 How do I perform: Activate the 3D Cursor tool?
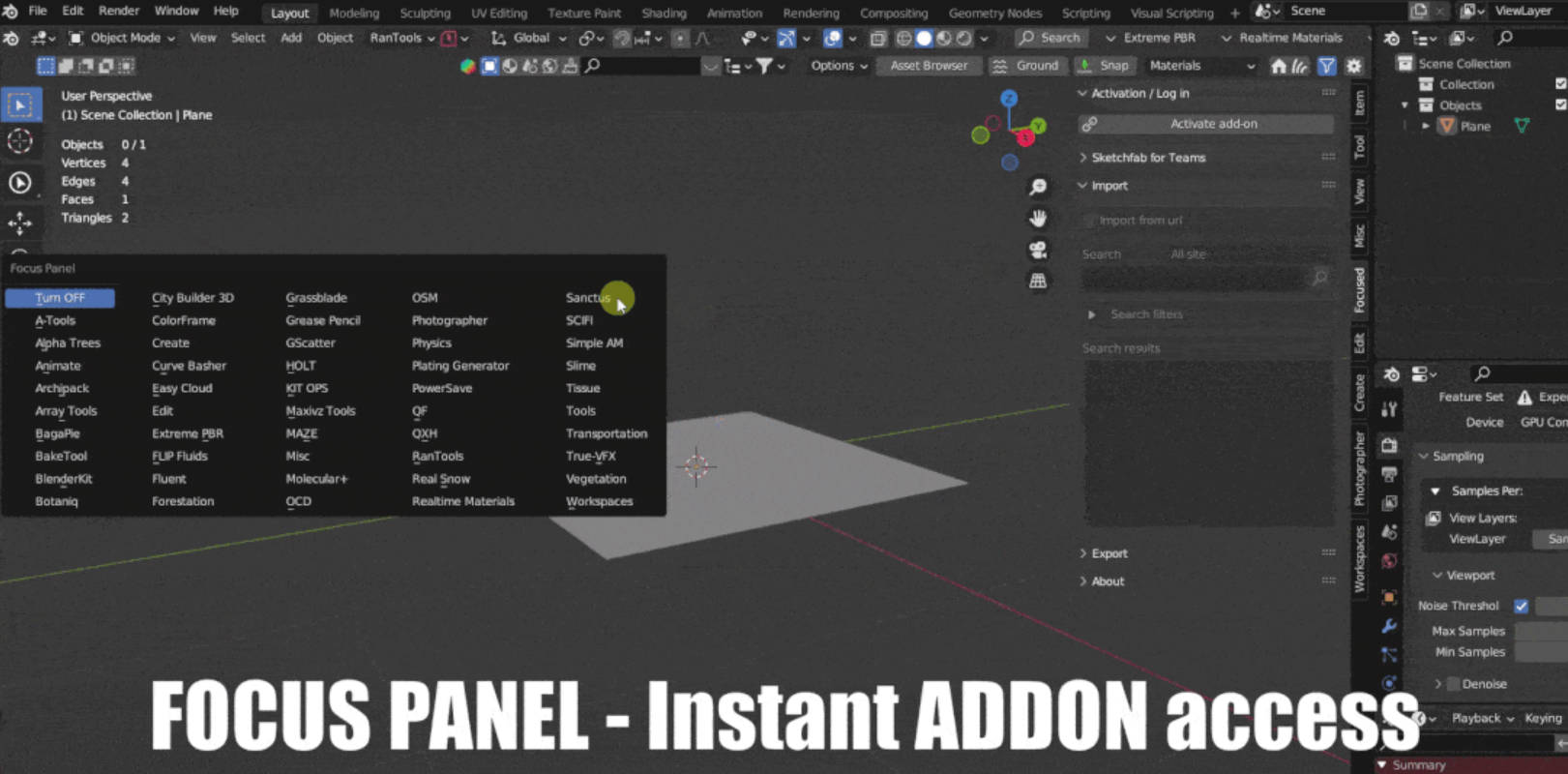point(20,142)
